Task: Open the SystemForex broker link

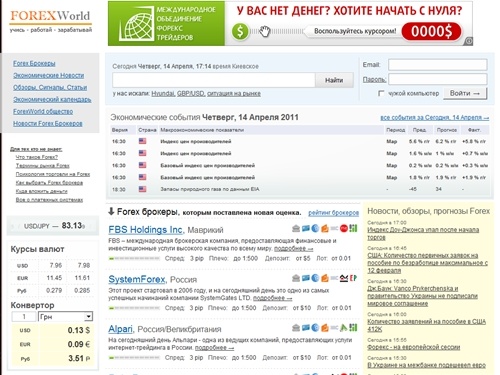Action: [137, 279]
